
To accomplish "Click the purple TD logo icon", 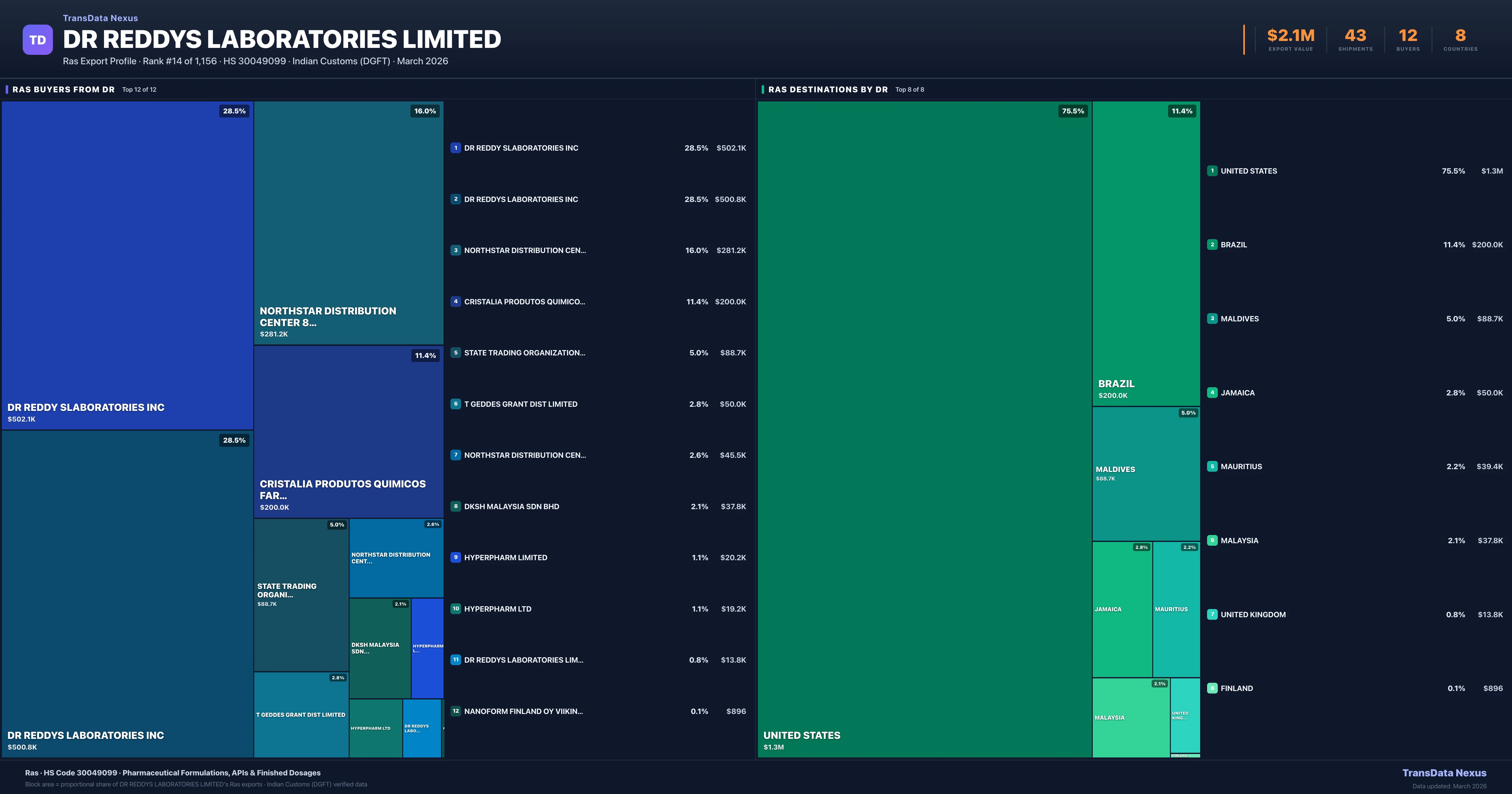I will point(37,40).
